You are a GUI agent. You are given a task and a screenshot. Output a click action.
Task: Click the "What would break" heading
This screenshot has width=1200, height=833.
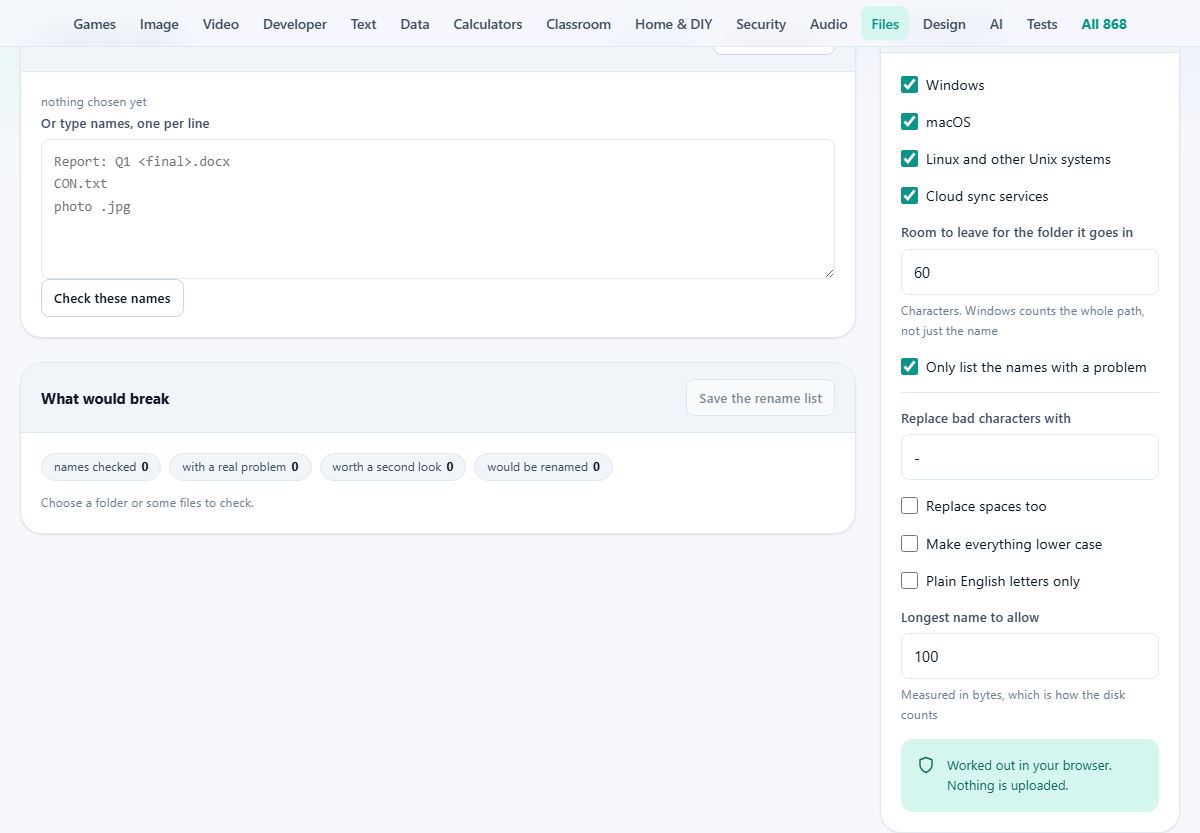pyautogui.click(x=105, y=399)
